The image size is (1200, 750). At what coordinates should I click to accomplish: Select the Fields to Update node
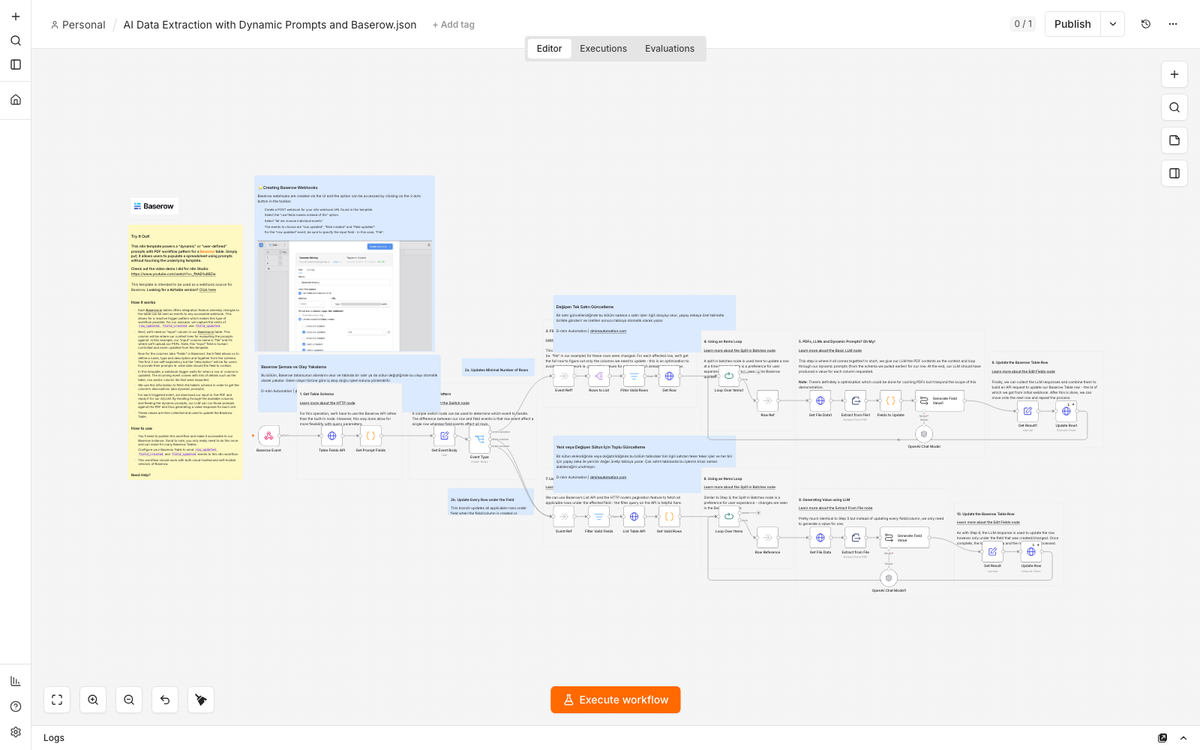(x=890, y=400)
